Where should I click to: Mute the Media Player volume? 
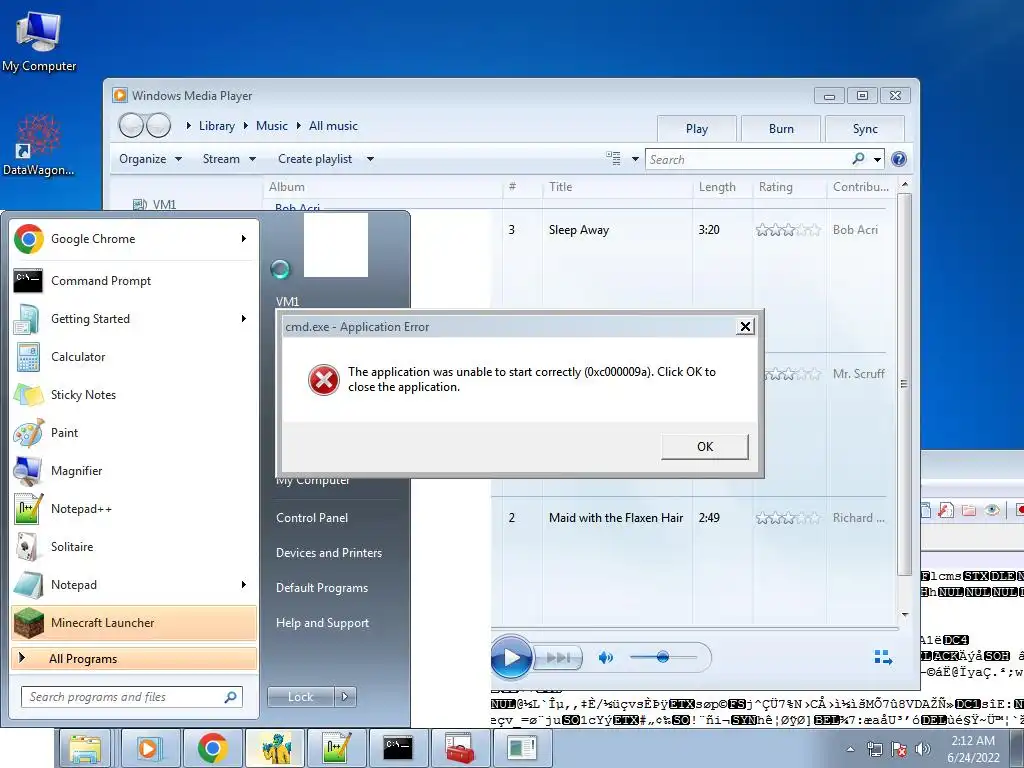(x=605, y=658)
